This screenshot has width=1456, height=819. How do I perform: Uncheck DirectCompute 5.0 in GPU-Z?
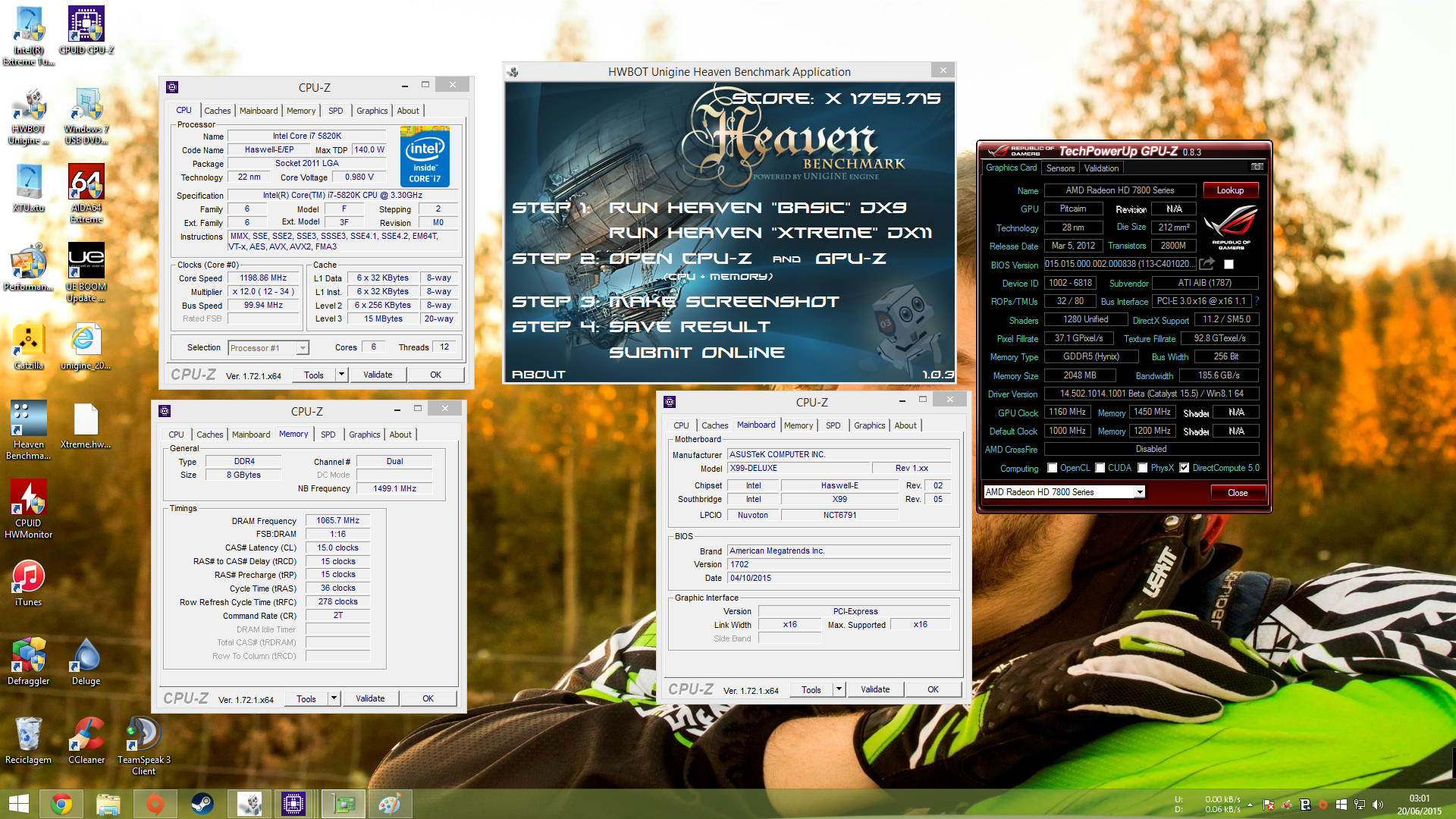coord(1184,468)
